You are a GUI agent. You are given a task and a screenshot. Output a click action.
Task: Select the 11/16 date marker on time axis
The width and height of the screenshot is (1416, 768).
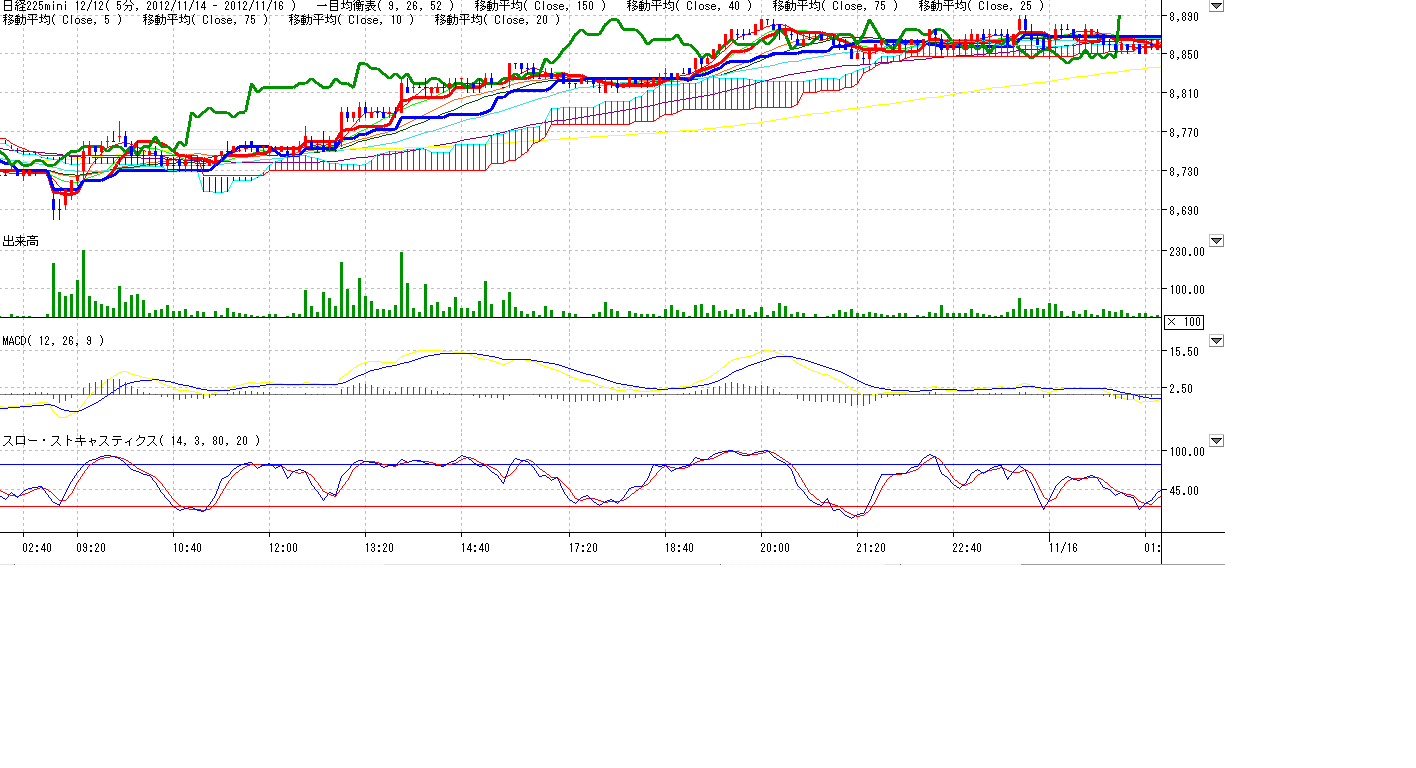1063,548
